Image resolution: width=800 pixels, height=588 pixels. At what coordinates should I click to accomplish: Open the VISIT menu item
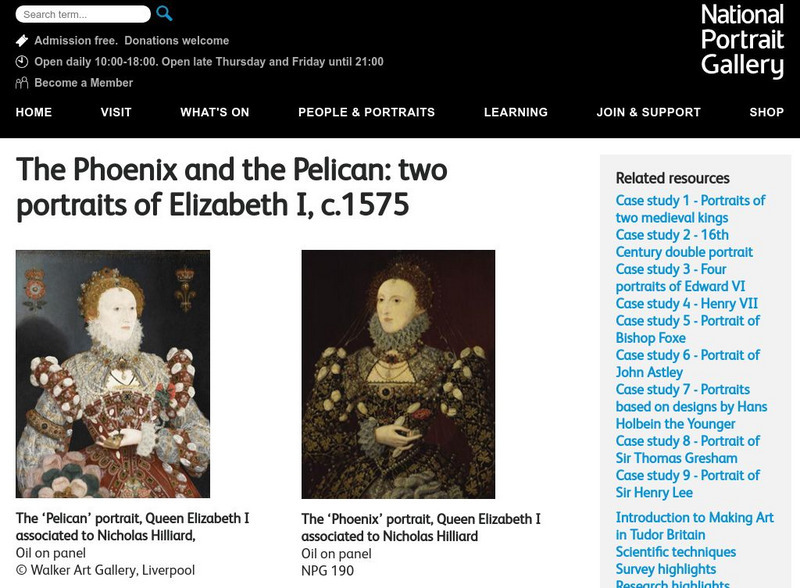(x=116, y=112)
